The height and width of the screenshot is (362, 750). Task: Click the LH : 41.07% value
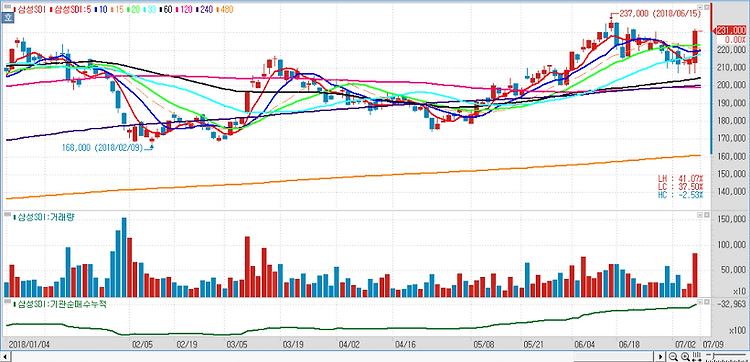(680, 178)
